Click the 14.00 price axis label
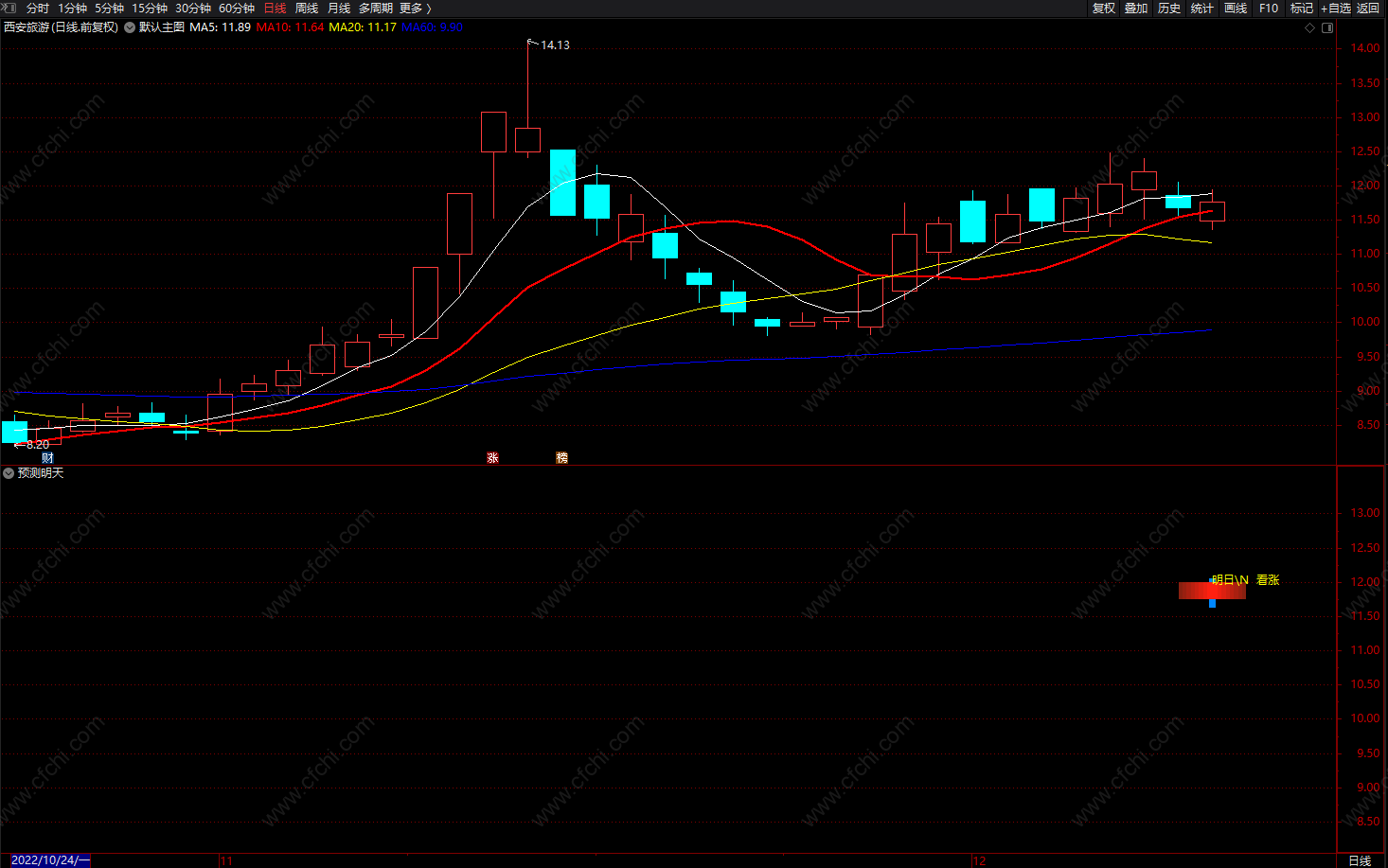 pos(1365,48)
